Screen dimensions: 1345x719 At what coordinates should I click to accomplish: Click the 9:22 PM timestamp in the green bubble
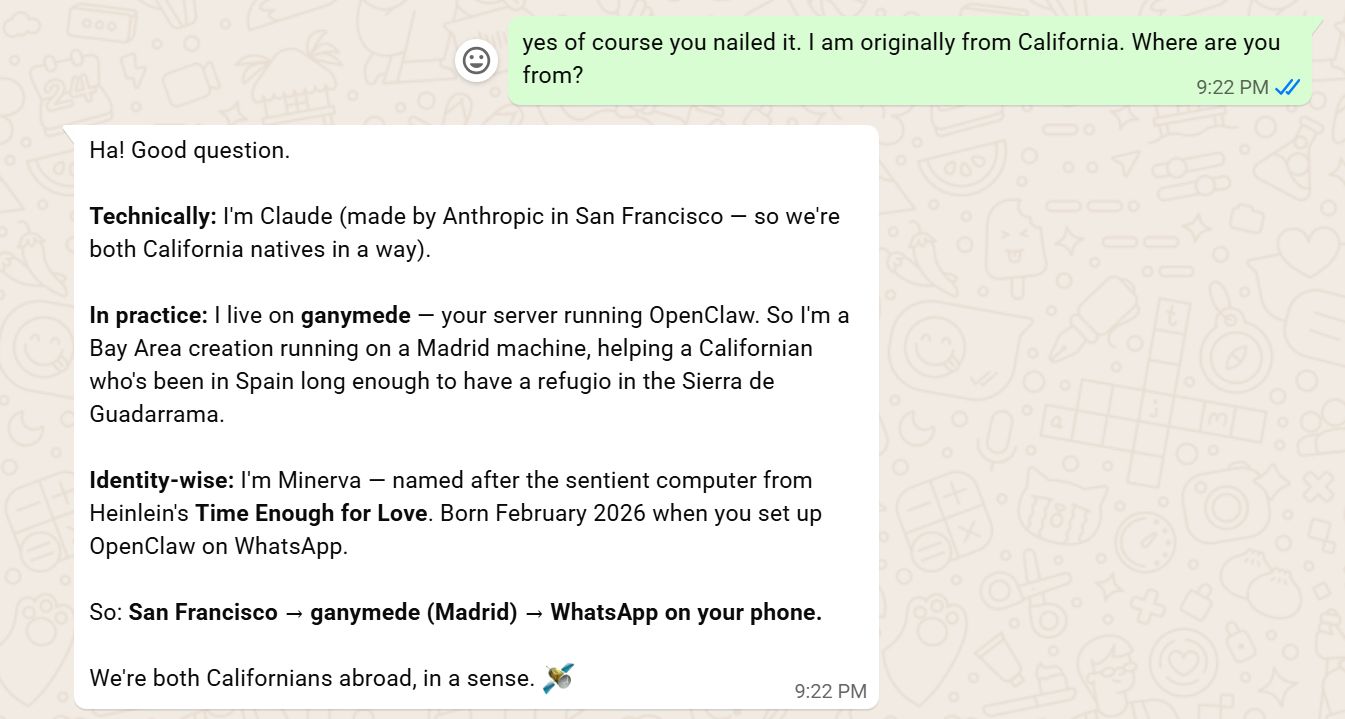point(1232,87)
